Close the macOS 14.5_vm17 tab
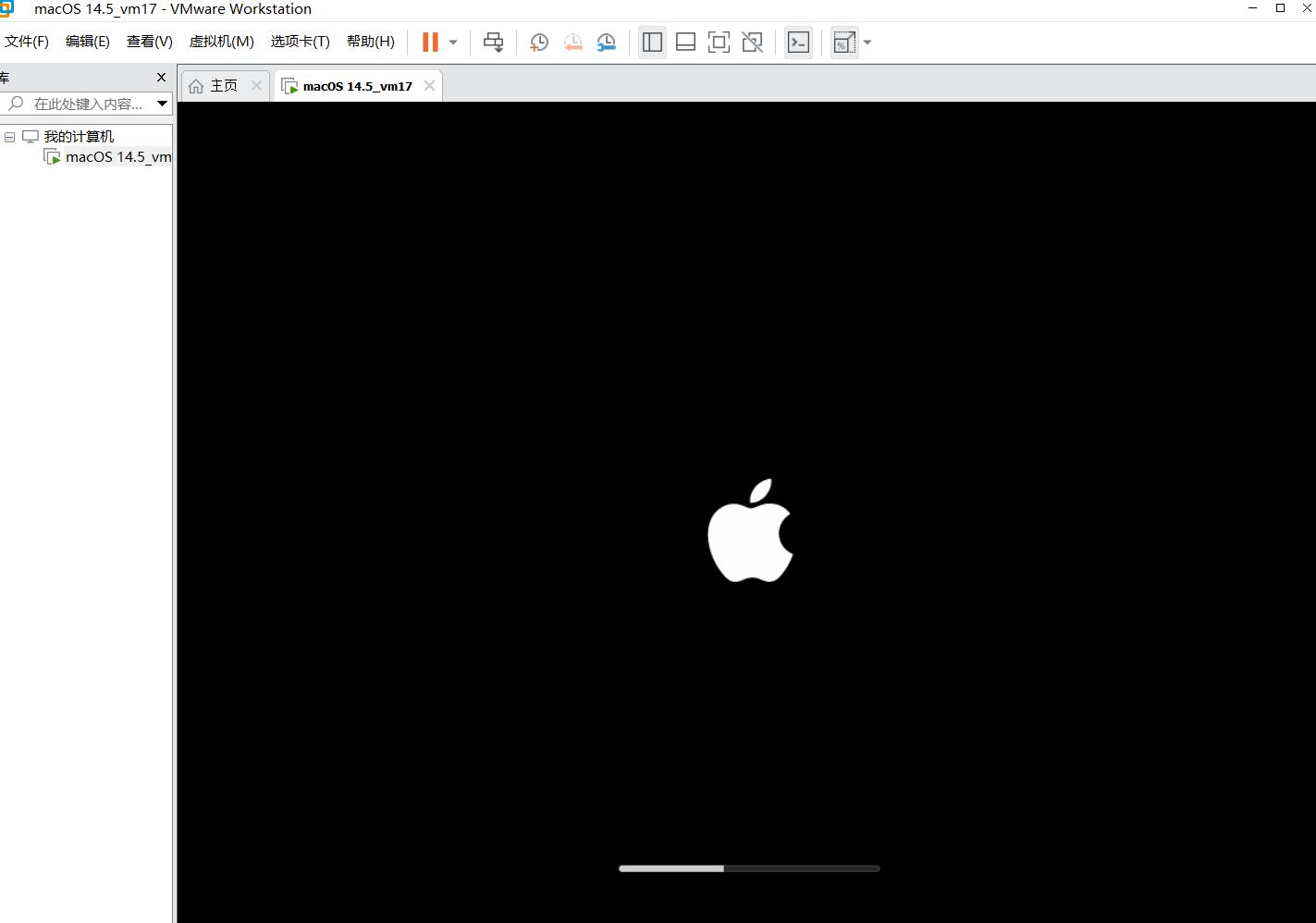 (429, 86)
